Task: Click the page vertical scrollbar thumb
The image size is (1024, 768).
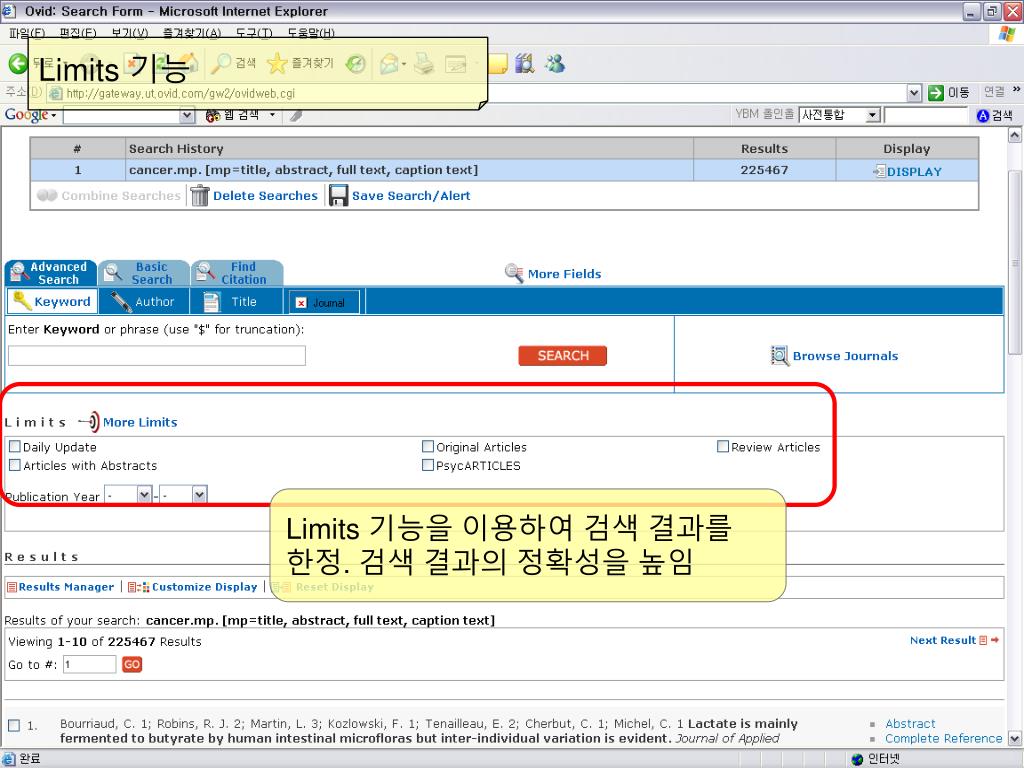Action: click(x=1015, y=264)
